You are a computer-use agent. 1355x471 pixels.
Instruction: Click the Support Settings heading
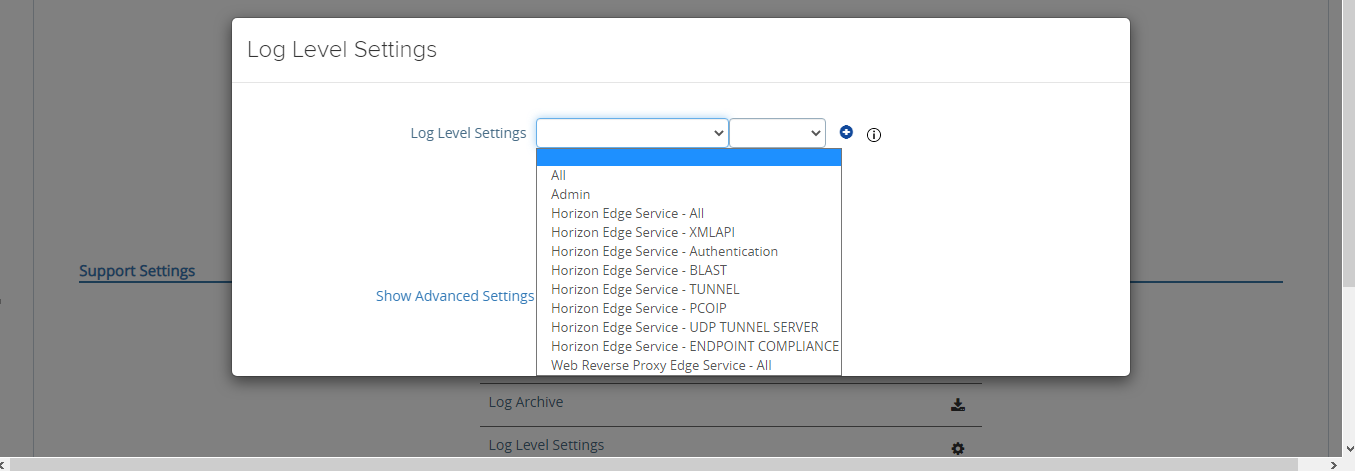(137, 271)
